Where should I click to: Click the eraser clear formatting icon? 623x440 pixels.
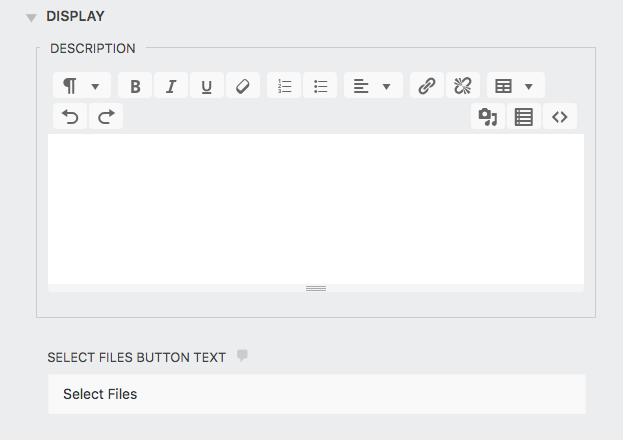[243, 85]
